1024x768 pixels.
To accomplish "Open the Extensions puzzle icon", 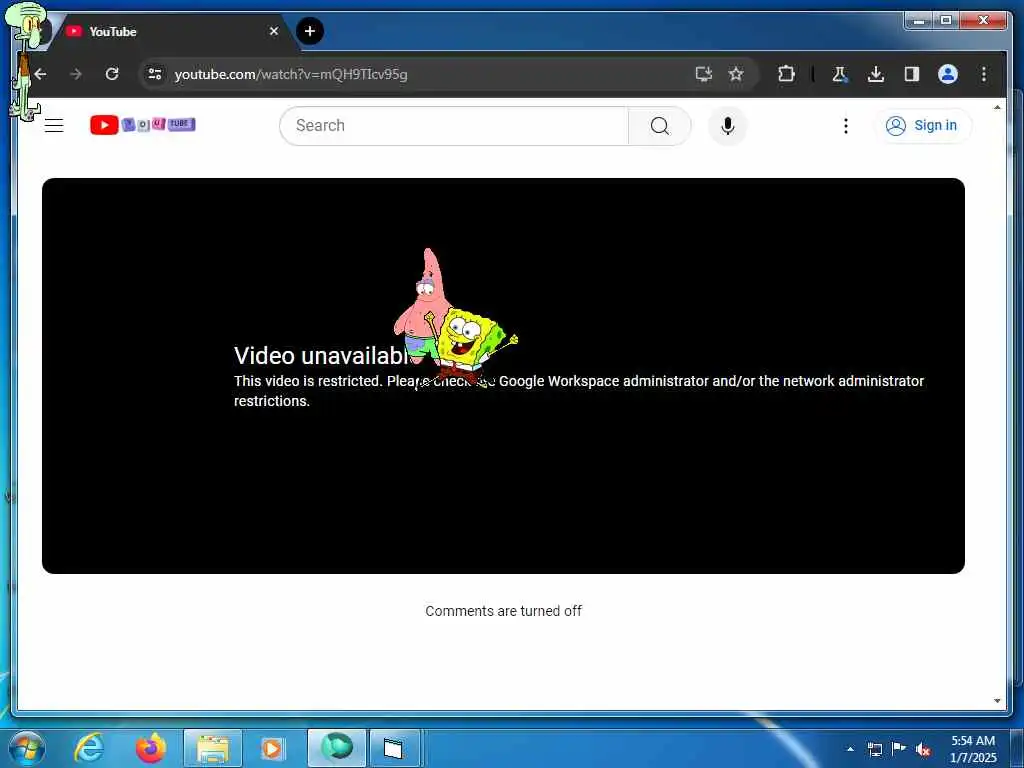I will [786, 74].
